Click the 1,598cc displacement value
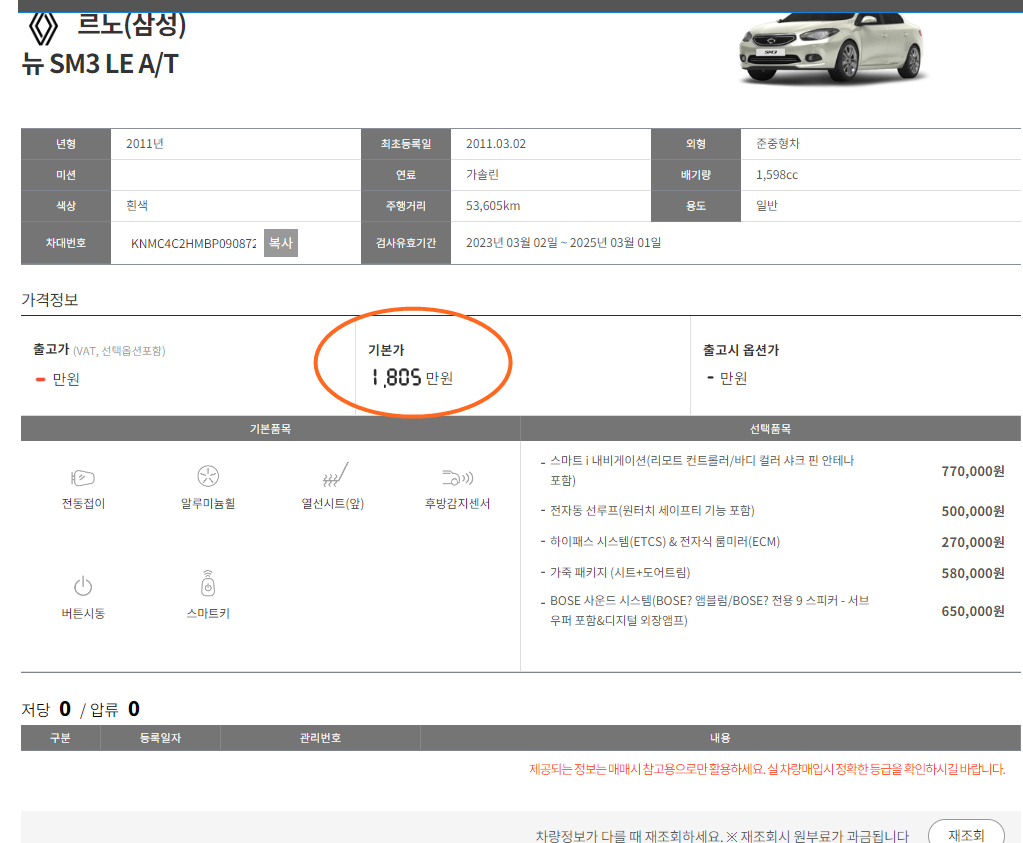 coord(776,175)
